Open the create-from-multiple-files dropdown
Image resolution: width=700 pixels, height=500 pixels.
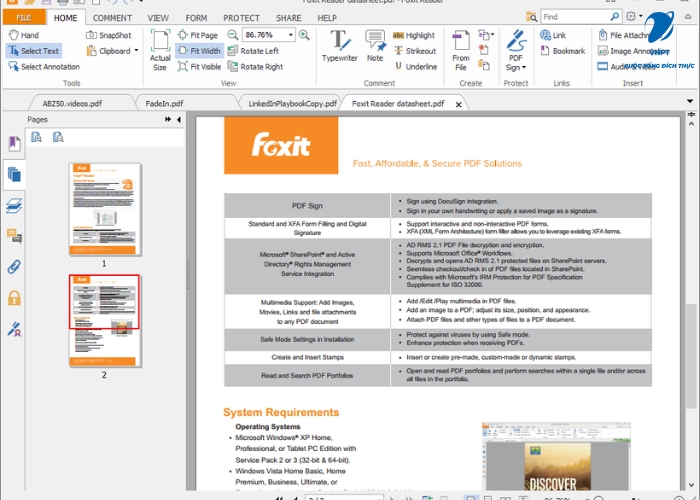click(x=486, y=35)
